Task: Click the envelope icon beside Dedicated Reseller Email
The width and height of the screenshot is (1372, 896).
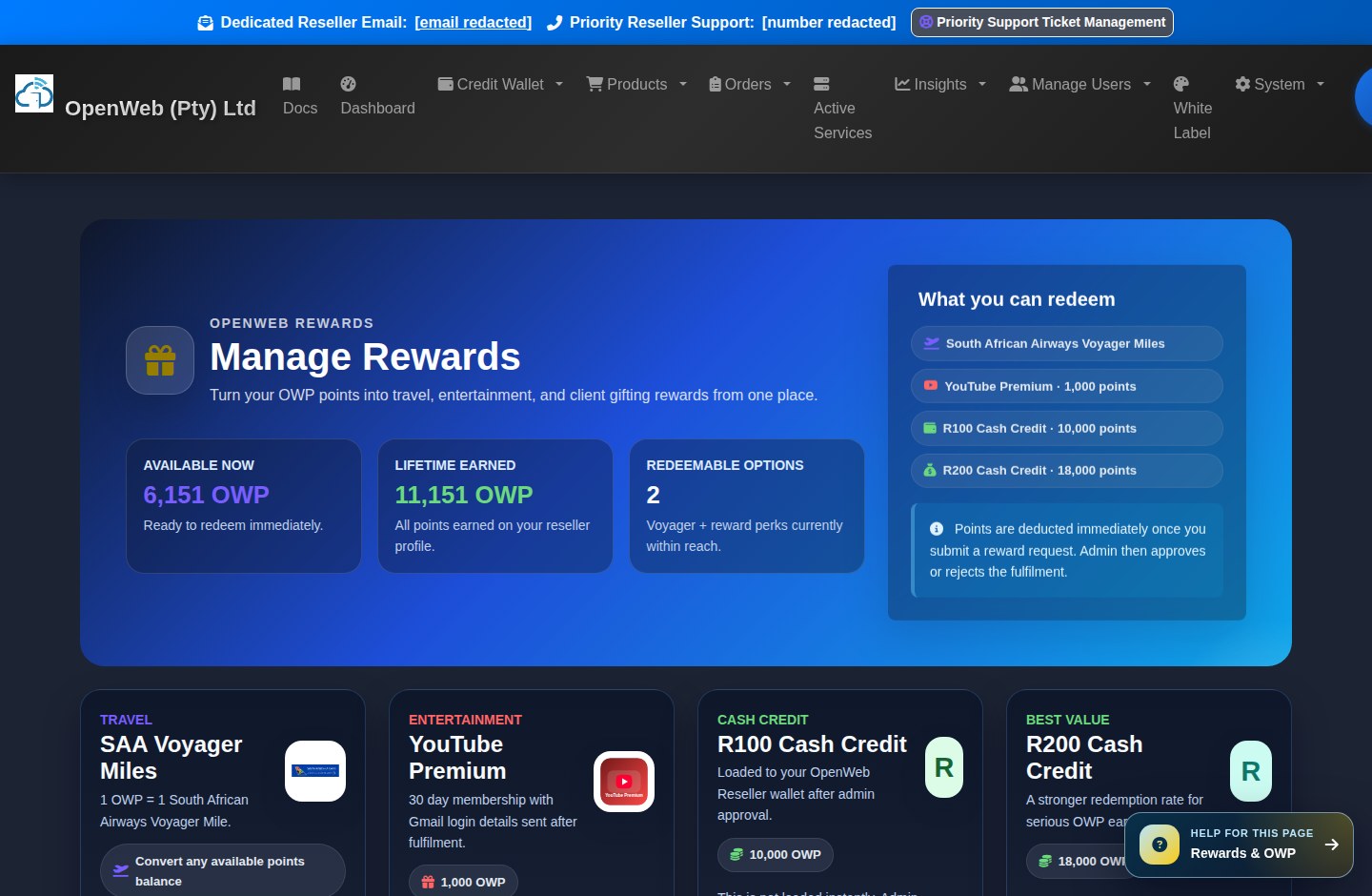Action: pos(206,23)
